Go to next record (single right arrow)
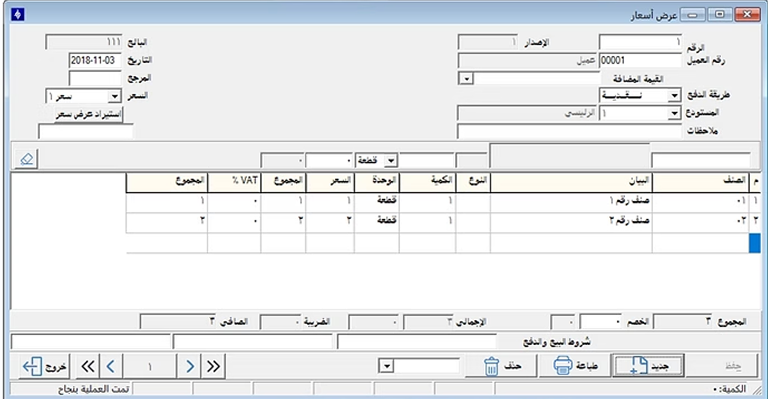 (190, 366)
